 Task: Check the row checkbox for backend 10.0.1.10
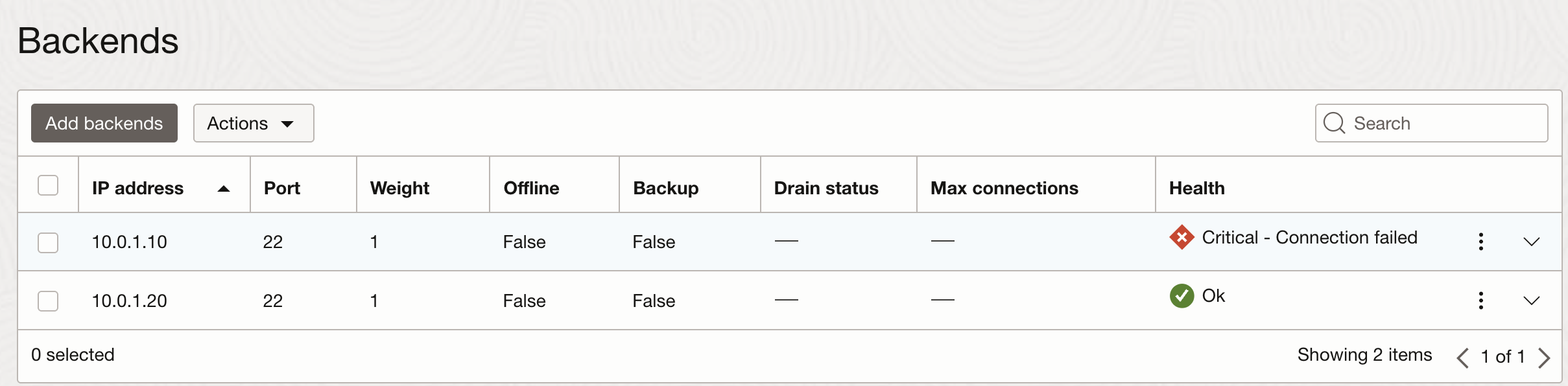point(48,242)
